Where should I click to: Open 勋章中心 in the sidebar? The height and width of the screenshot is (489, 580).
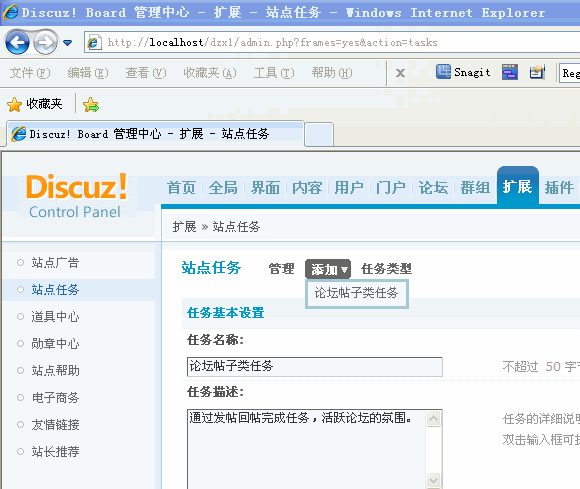coord(55,344)
